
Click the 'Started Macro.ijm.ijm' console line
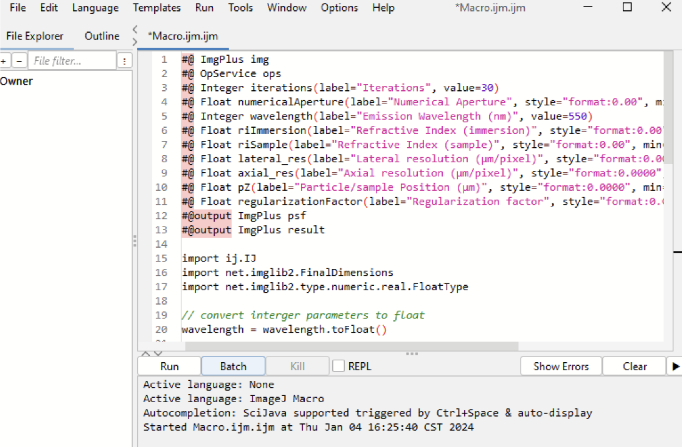tap(308, 427)
